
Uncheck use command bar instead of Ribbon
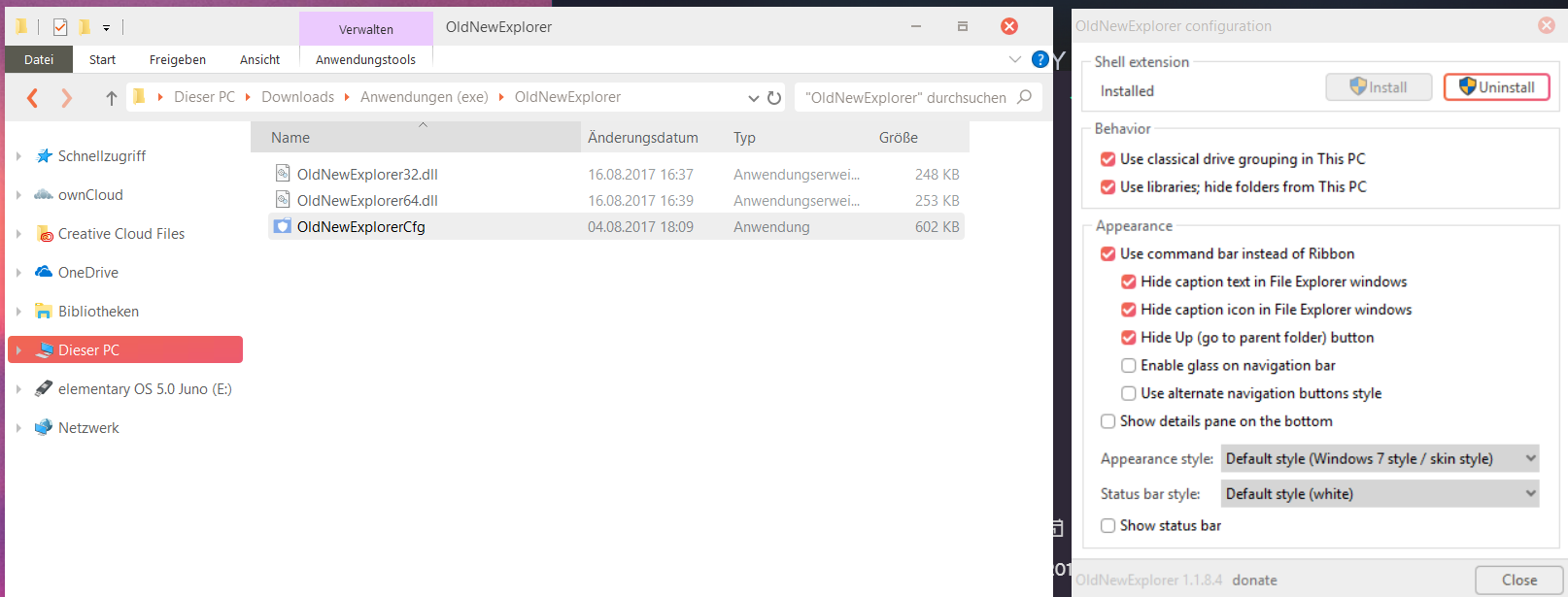tap(1108, 254)
